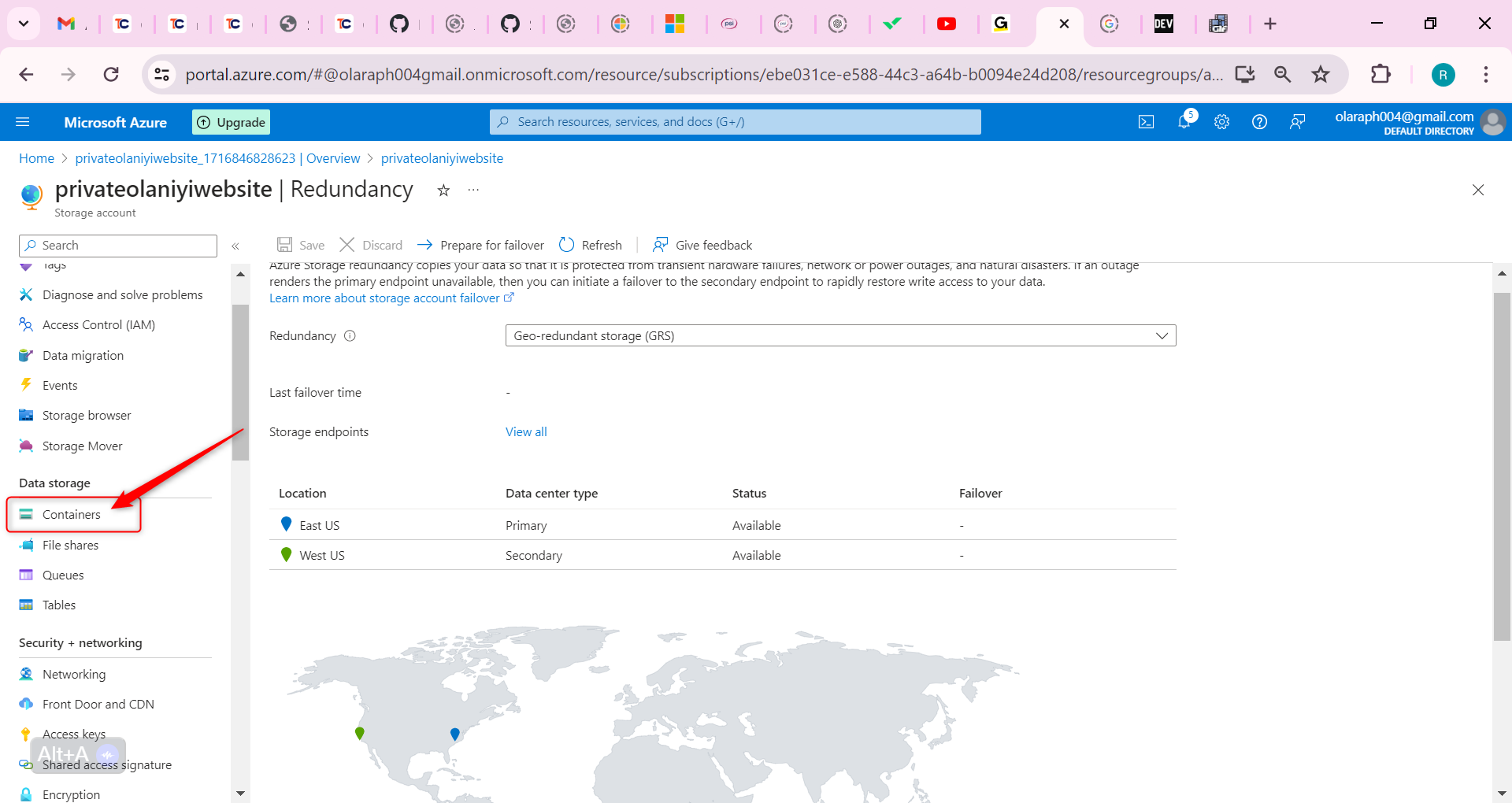Click the Azure global search box
Image resolution: width=1512 pixels, height=803 pixels.
pyautogui.click(x=736, y=122)
